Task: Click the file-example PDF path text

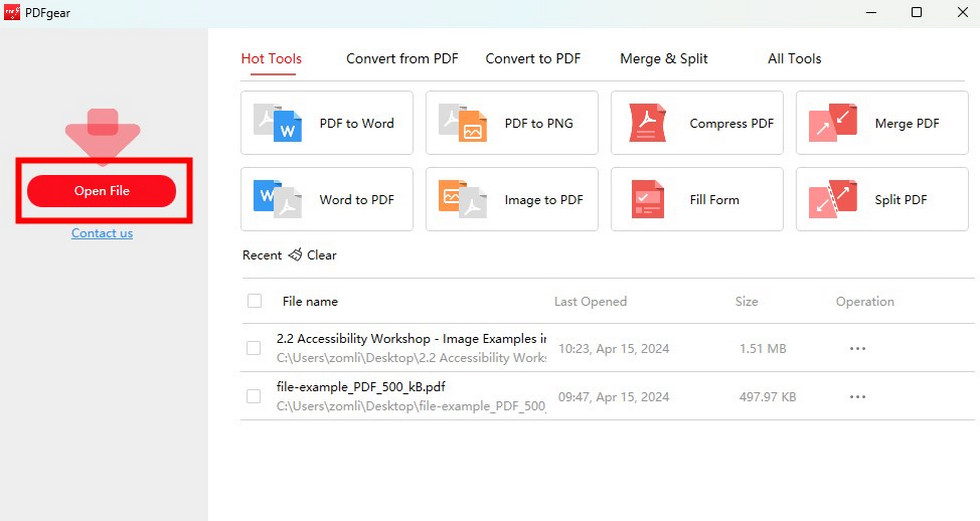Action: [x=411, y=406]
